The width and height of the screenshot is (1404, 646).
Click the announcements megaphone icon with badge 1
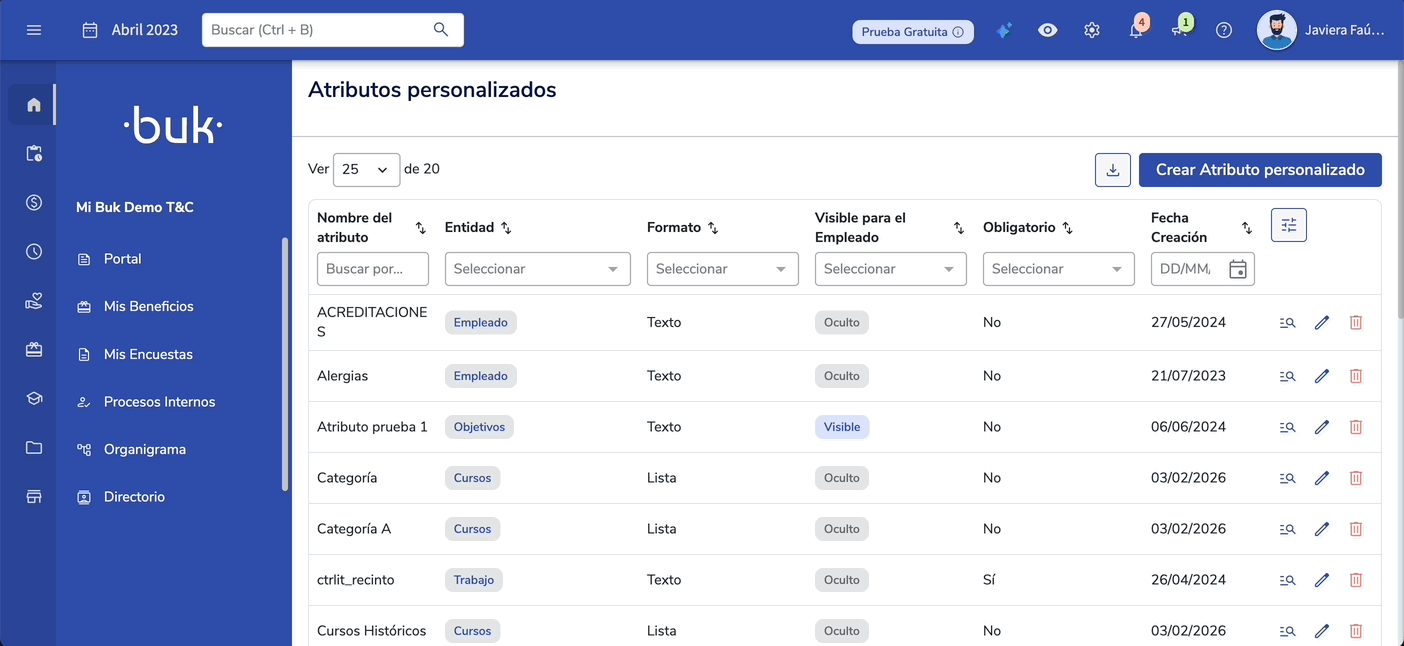pos(1180,30)
